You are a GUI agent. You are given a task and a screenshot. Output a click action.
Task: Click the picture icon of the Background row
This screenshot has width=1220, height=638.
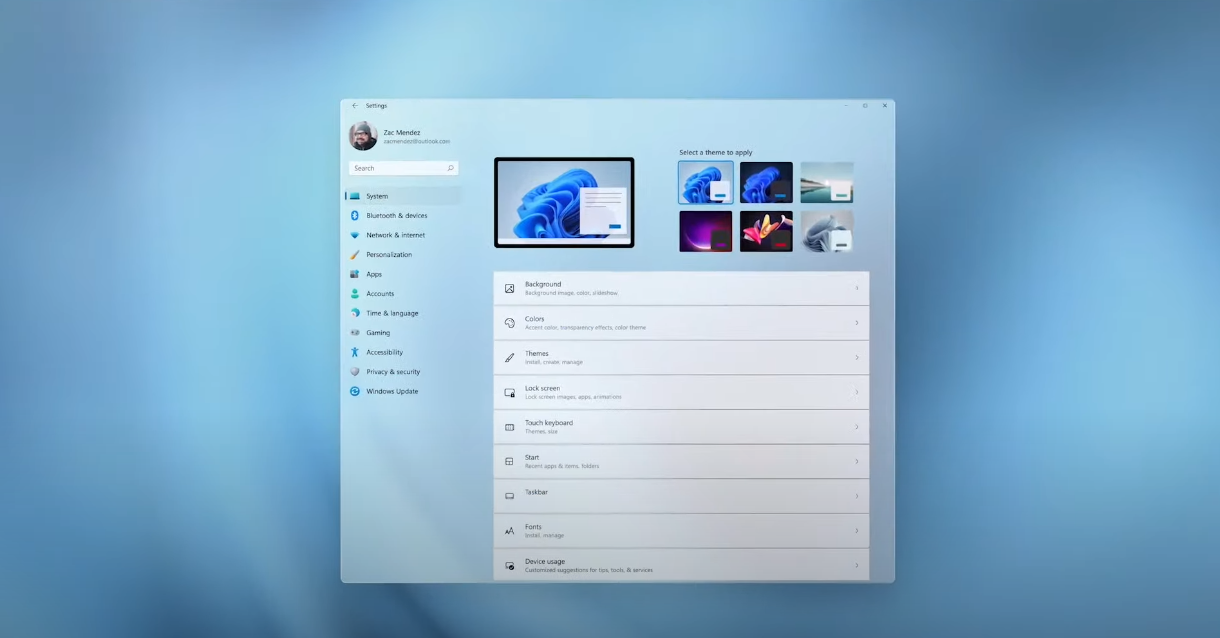click(x=509, y=289)
